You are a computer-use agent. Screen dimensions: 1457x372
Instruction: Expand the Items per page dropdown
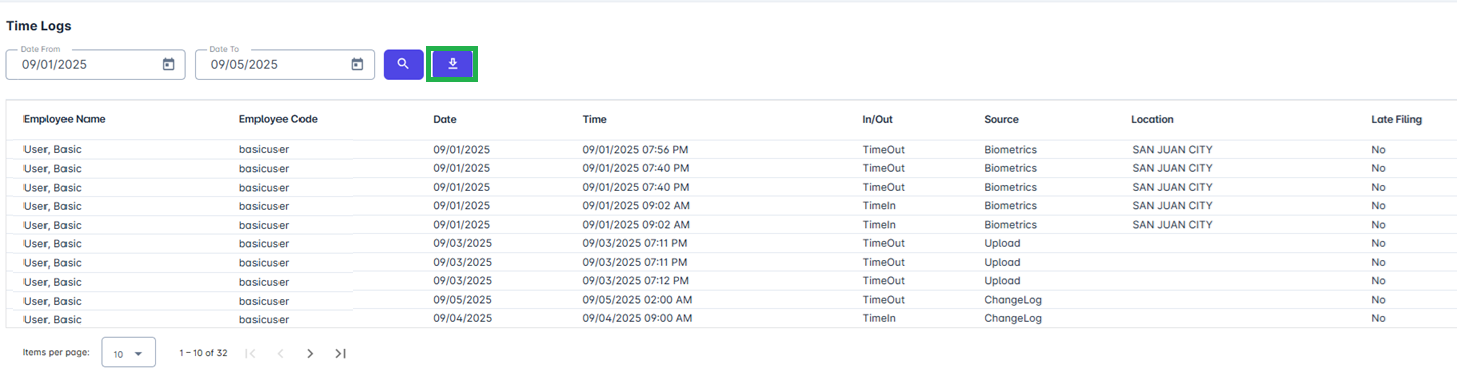tap(129, 353)
